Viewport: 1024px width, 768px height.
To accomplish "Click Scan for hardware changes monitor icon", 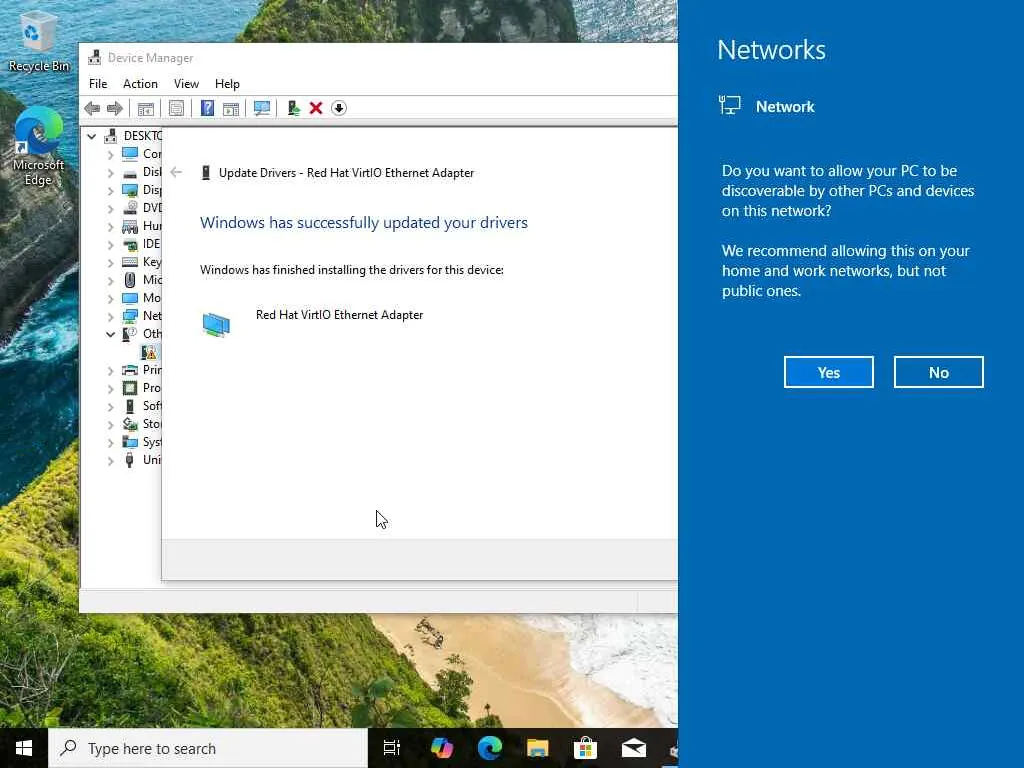I will (262, 108).
